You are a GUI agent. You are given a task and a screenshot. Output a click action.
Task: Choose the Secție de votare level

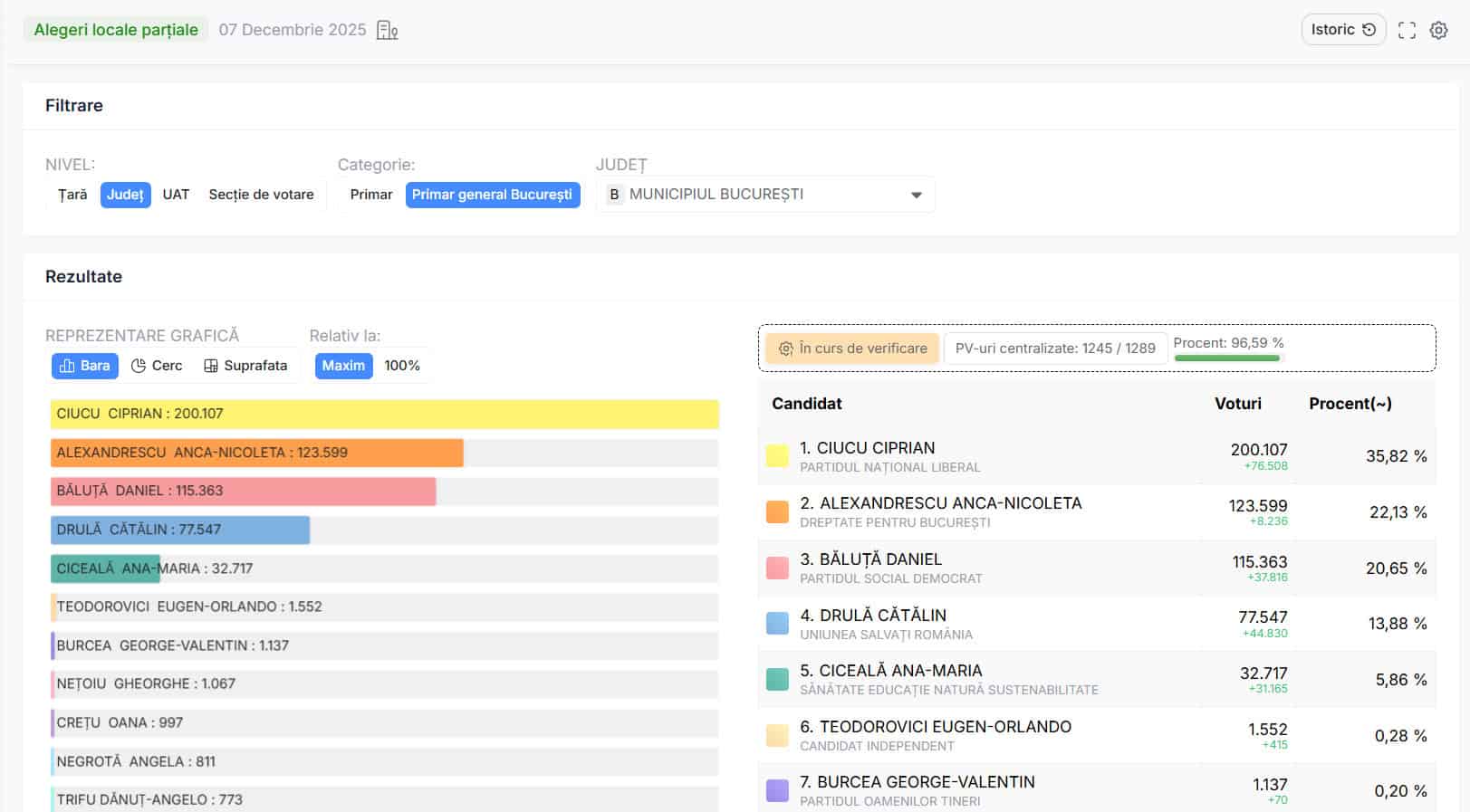tap(261, 195)
